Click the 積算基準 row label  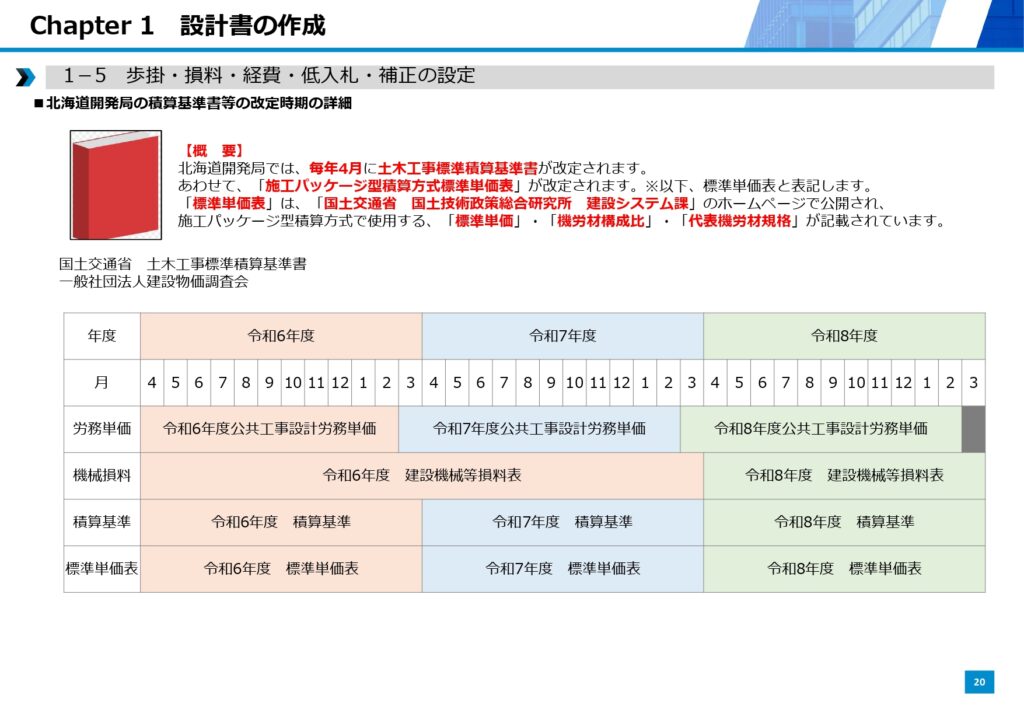(x=102, y=522)
